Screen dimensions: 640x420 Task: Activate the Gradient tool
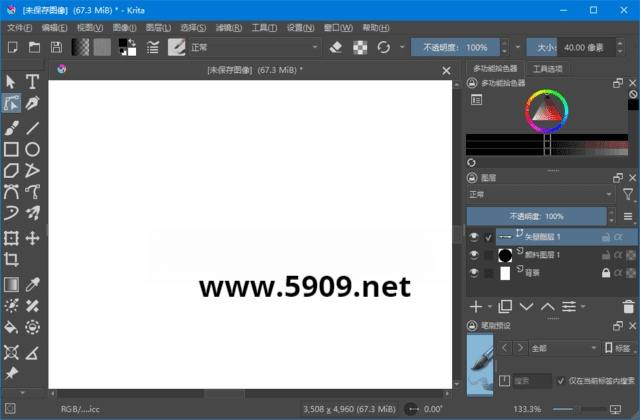[x=11, y=284]
